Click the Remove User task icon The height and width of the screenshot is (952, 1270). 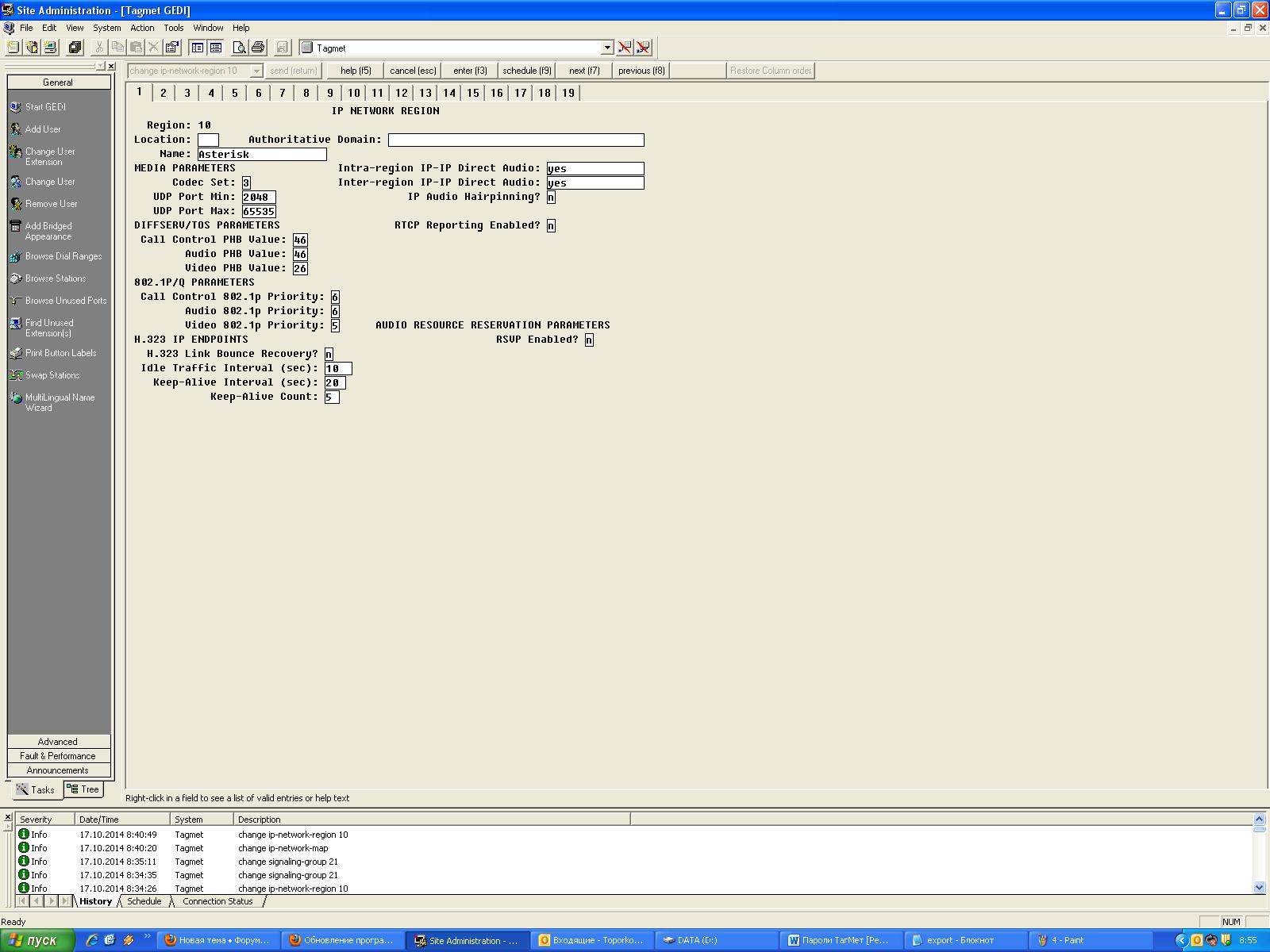(x=16, y=204)
